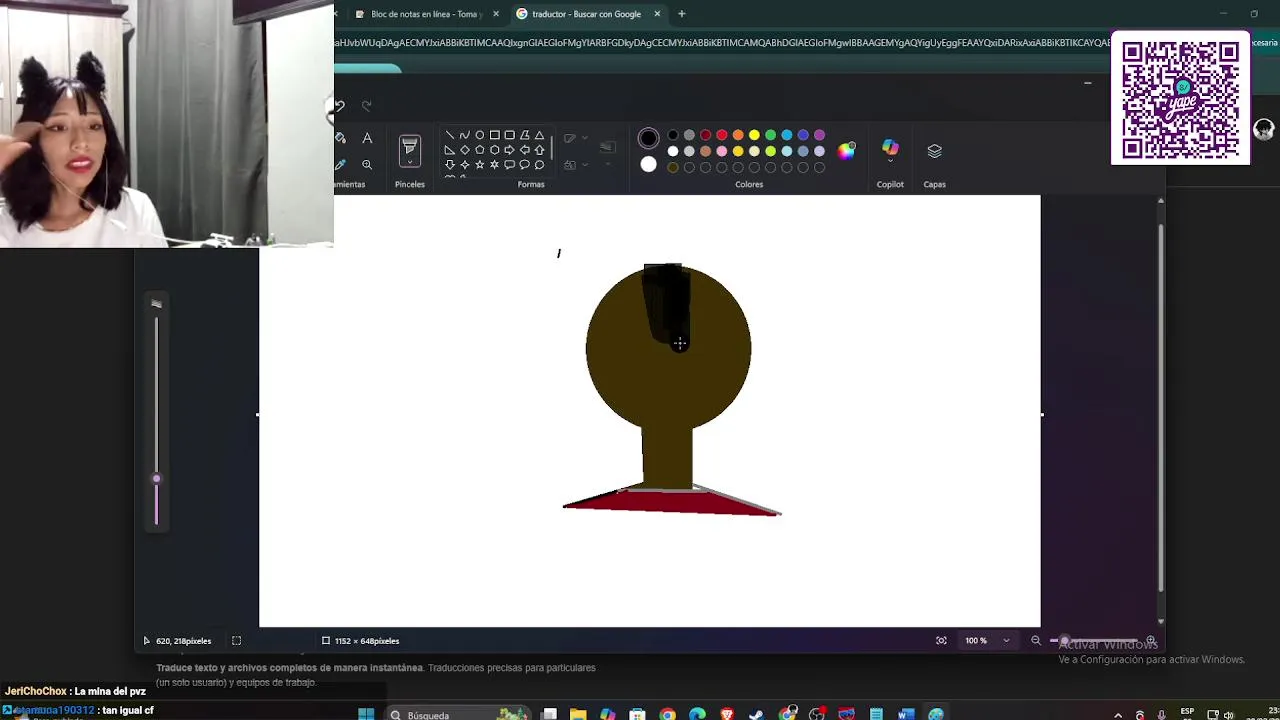Choose the Five-point star shape
This screenshot has height=720, width=1280.
click(479, 165)
